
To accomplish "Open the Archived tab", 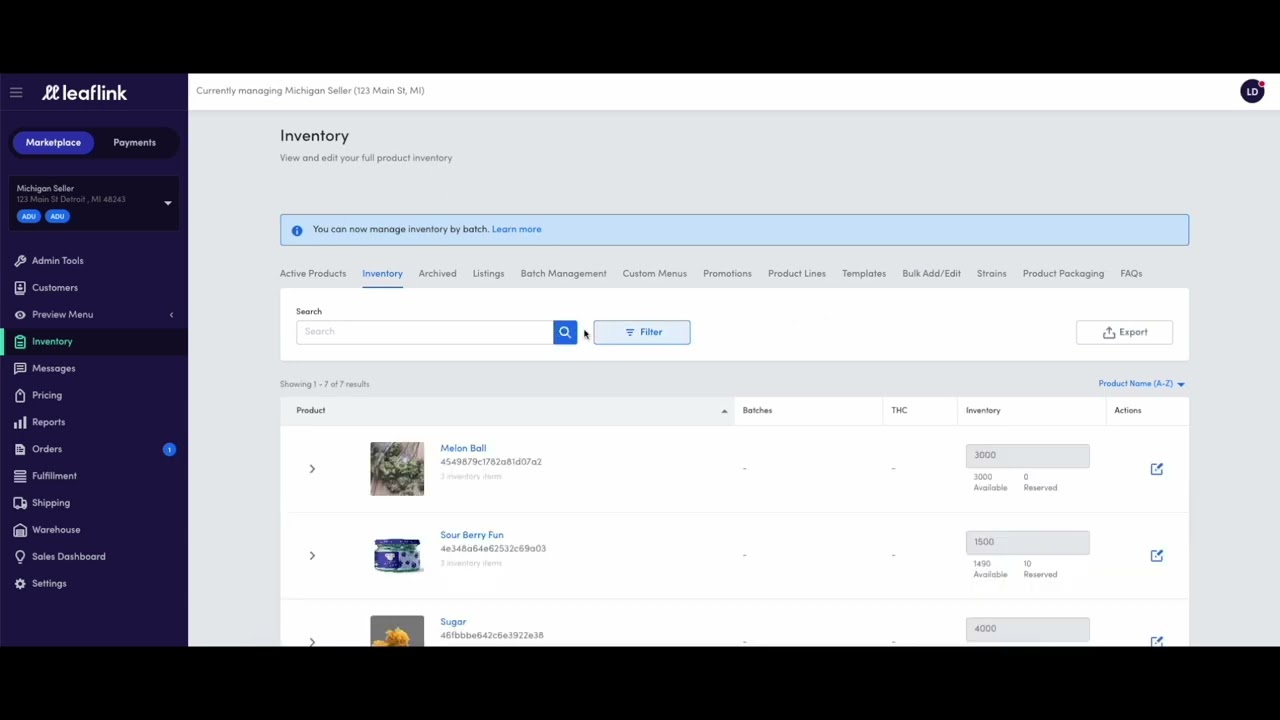I will [437, 274].
